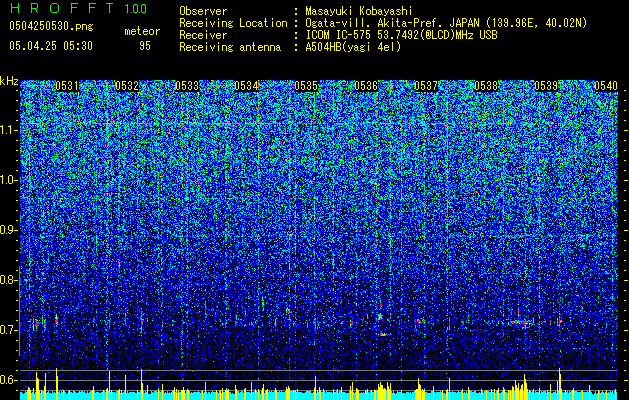Click the Receiver line ICOM IC-575

(401, 35)
